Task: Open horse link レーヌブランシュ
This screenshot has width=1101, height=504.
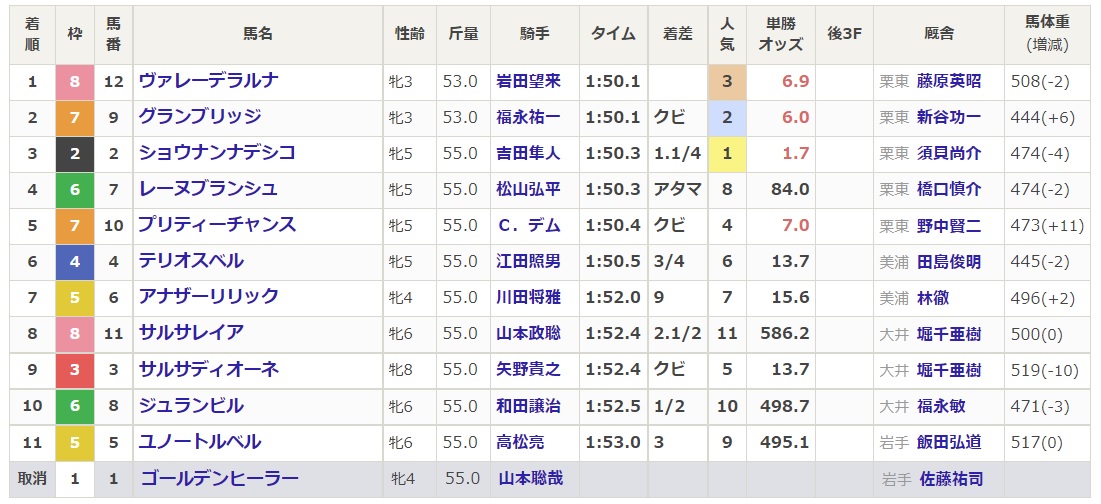Action: (209, 189)
